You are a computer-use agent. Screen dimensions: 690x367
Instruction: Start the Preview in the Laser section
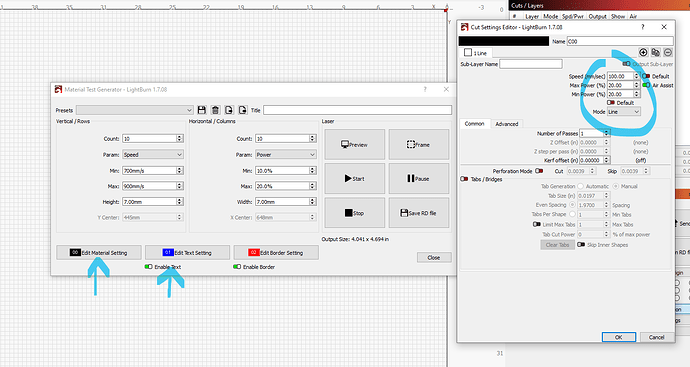pos(355,144)
